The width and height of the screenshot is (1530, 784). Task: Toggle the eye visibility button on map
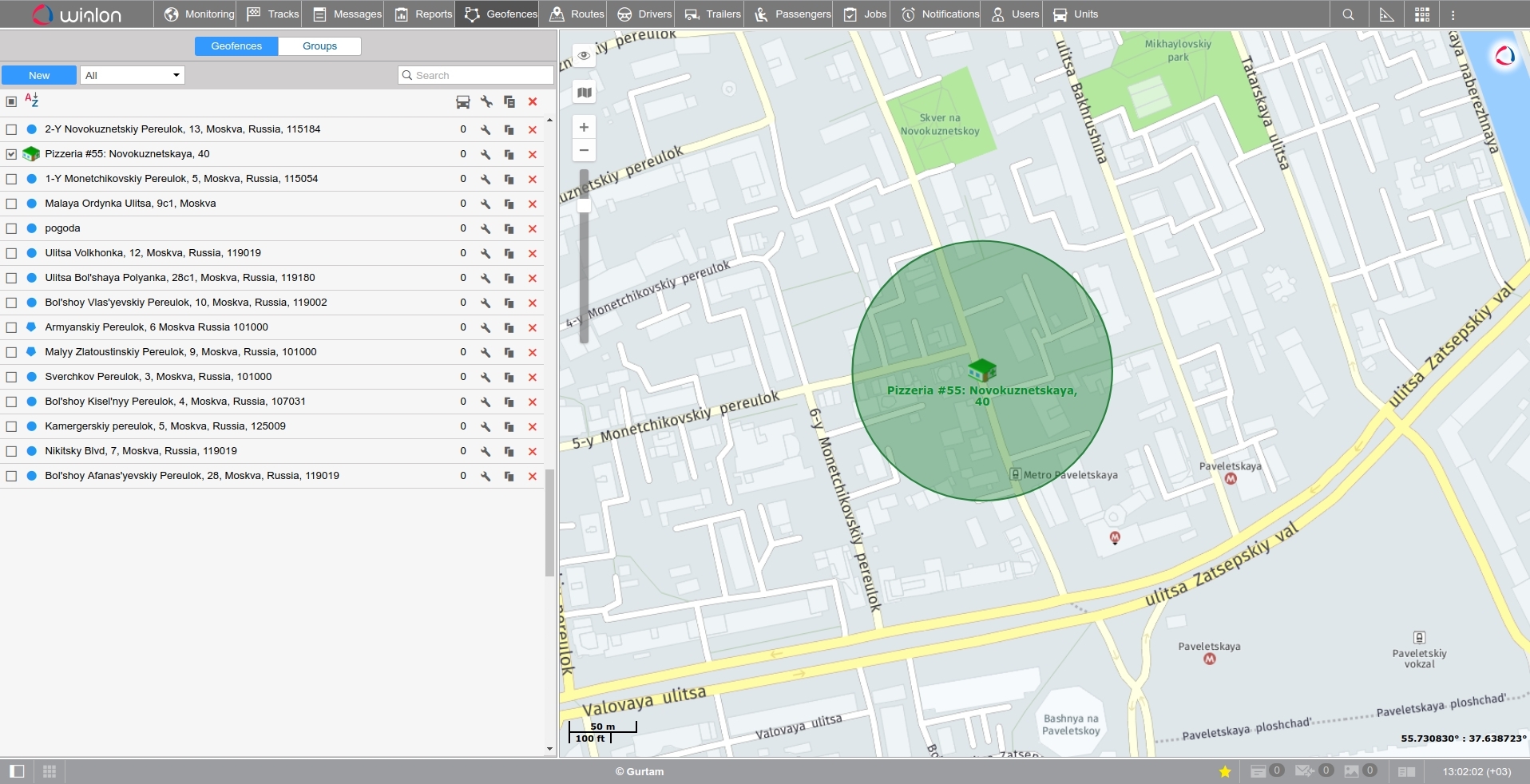[x=585, y=55]
